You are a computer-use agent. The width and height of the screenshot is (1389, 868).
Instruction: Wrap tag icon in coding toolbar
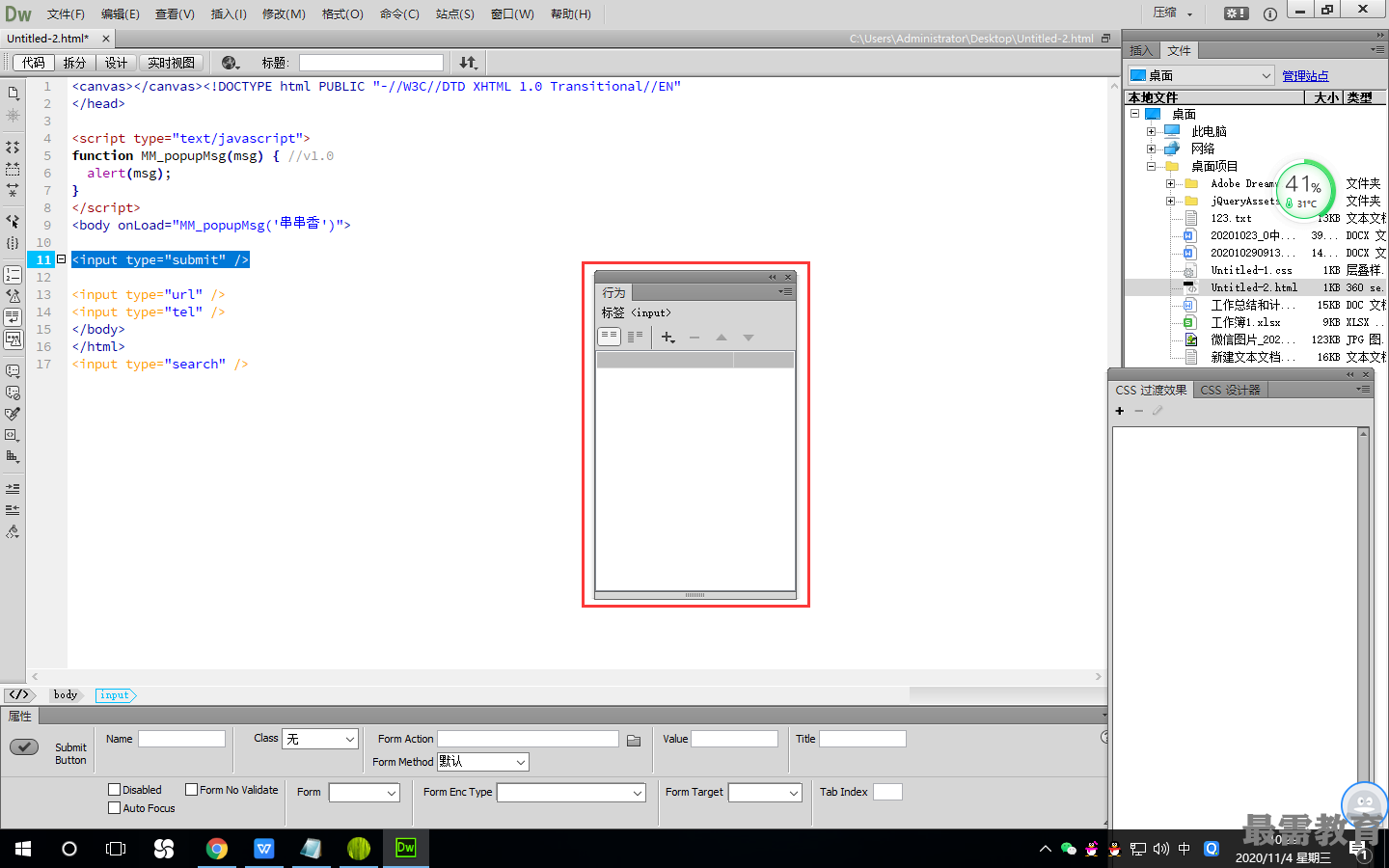(13, 414)
